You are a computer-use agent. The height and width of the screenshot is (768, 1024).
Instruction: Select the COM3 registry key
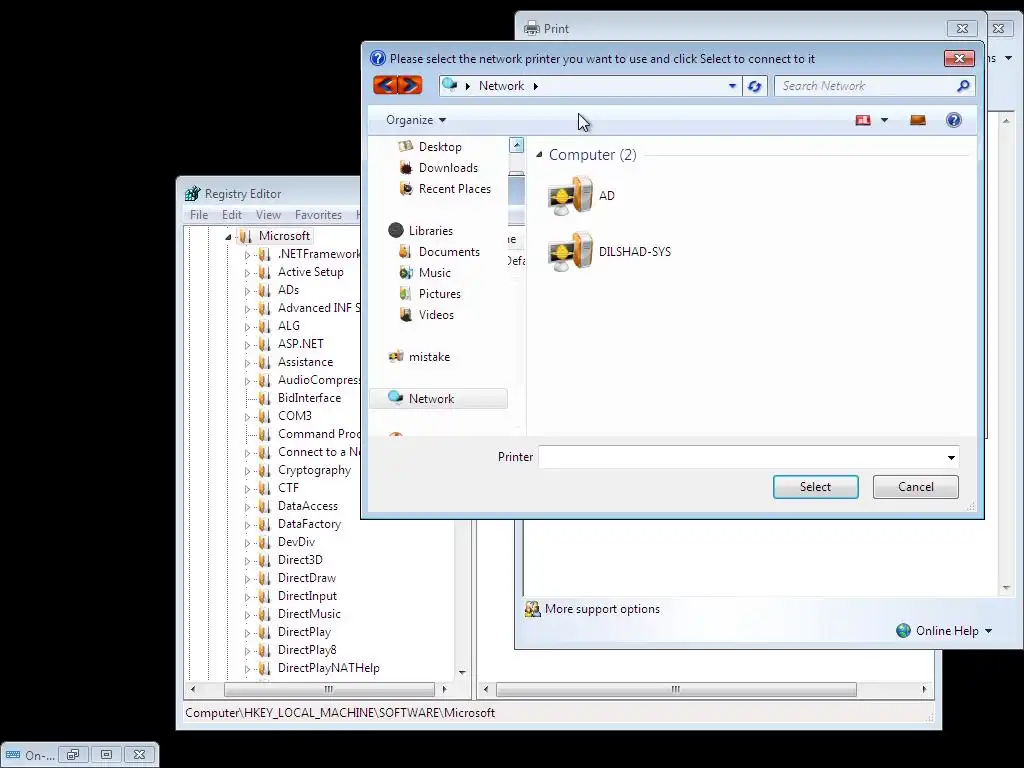(x=295, y=415)
